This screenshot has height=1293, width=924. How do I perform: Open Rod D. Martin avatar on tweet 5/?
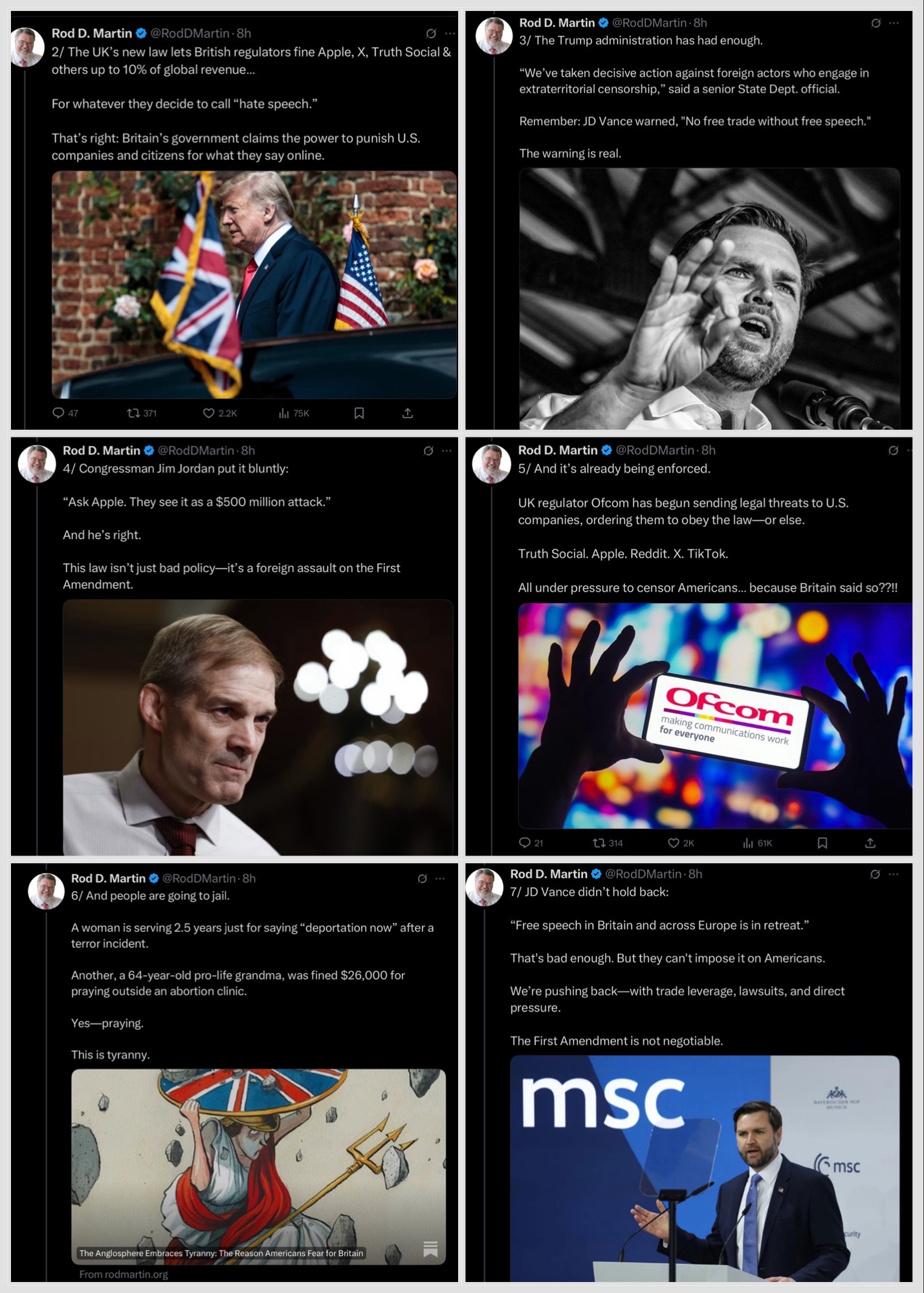pyautogui.click(x=492, y=464)
